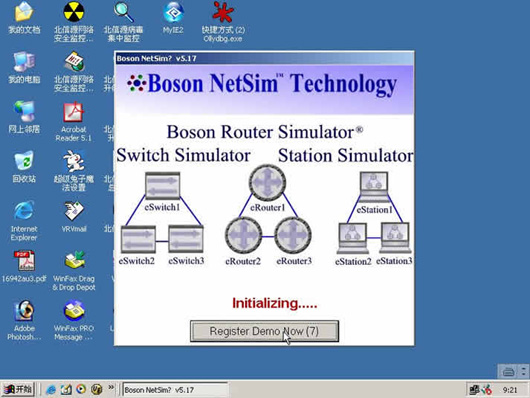Click the colorful disc quick launch icon
The image size is (530, 398).
(x=81, y=389)
